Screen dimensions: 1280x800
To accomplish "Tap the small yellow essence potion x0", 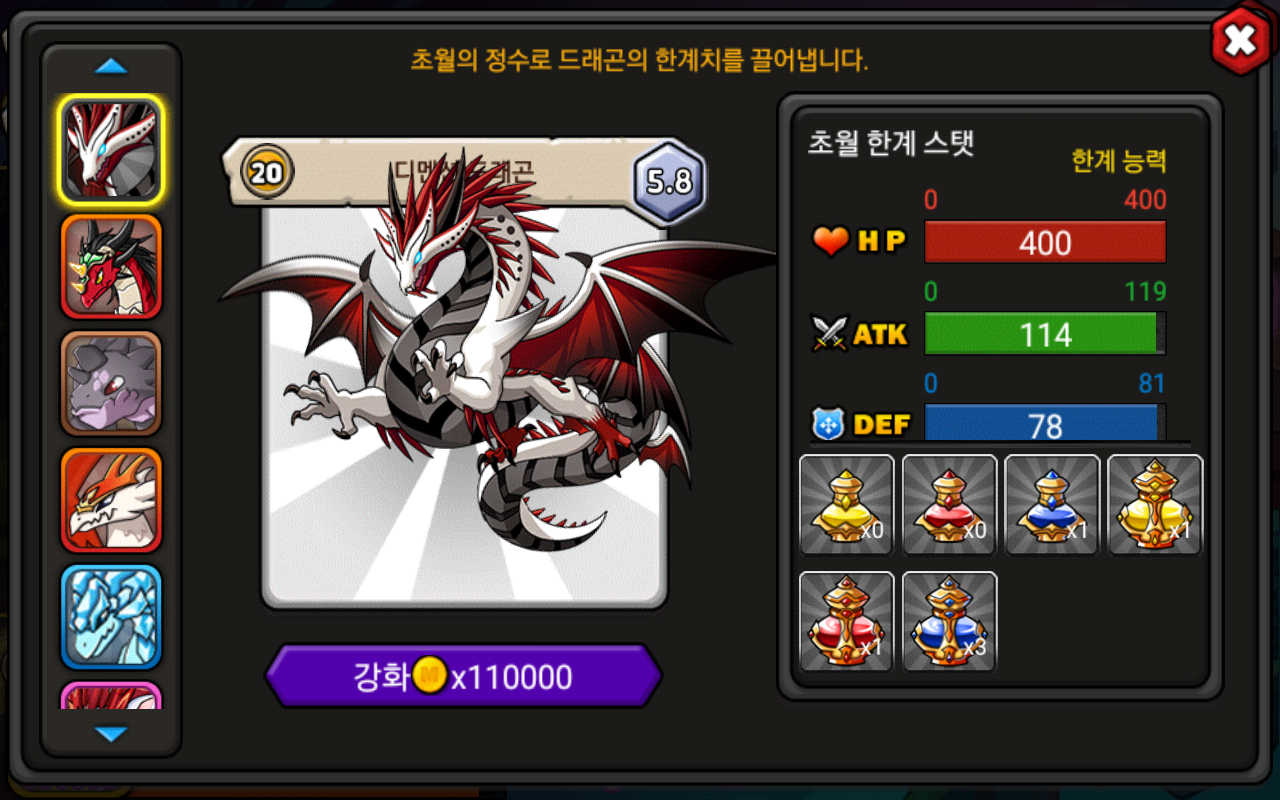I will (x=846, y=505).
